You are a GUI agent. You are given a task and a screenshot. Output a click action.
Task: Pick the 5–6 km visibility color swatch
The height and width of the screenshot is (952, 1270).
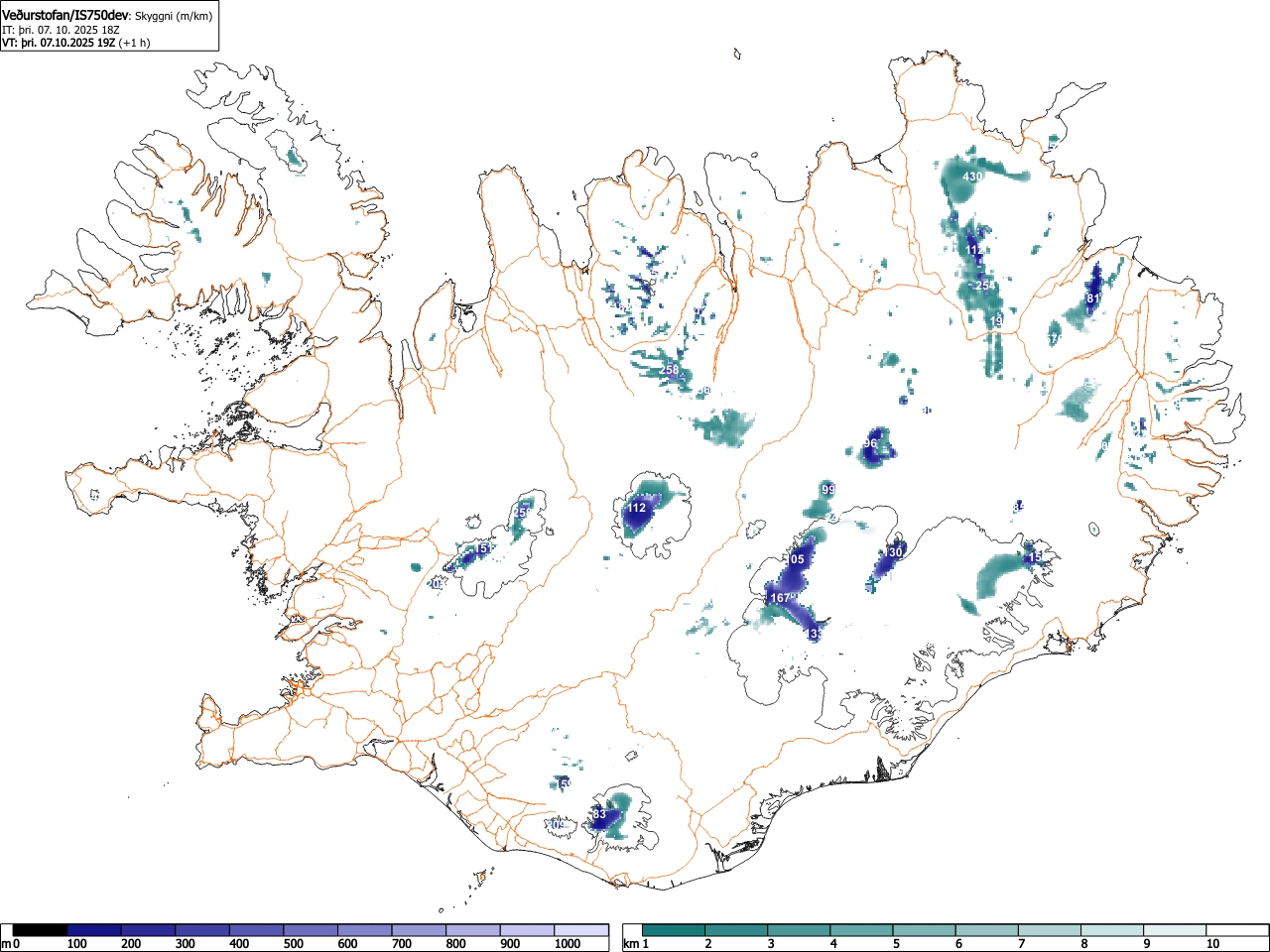[x=926, y=930]
